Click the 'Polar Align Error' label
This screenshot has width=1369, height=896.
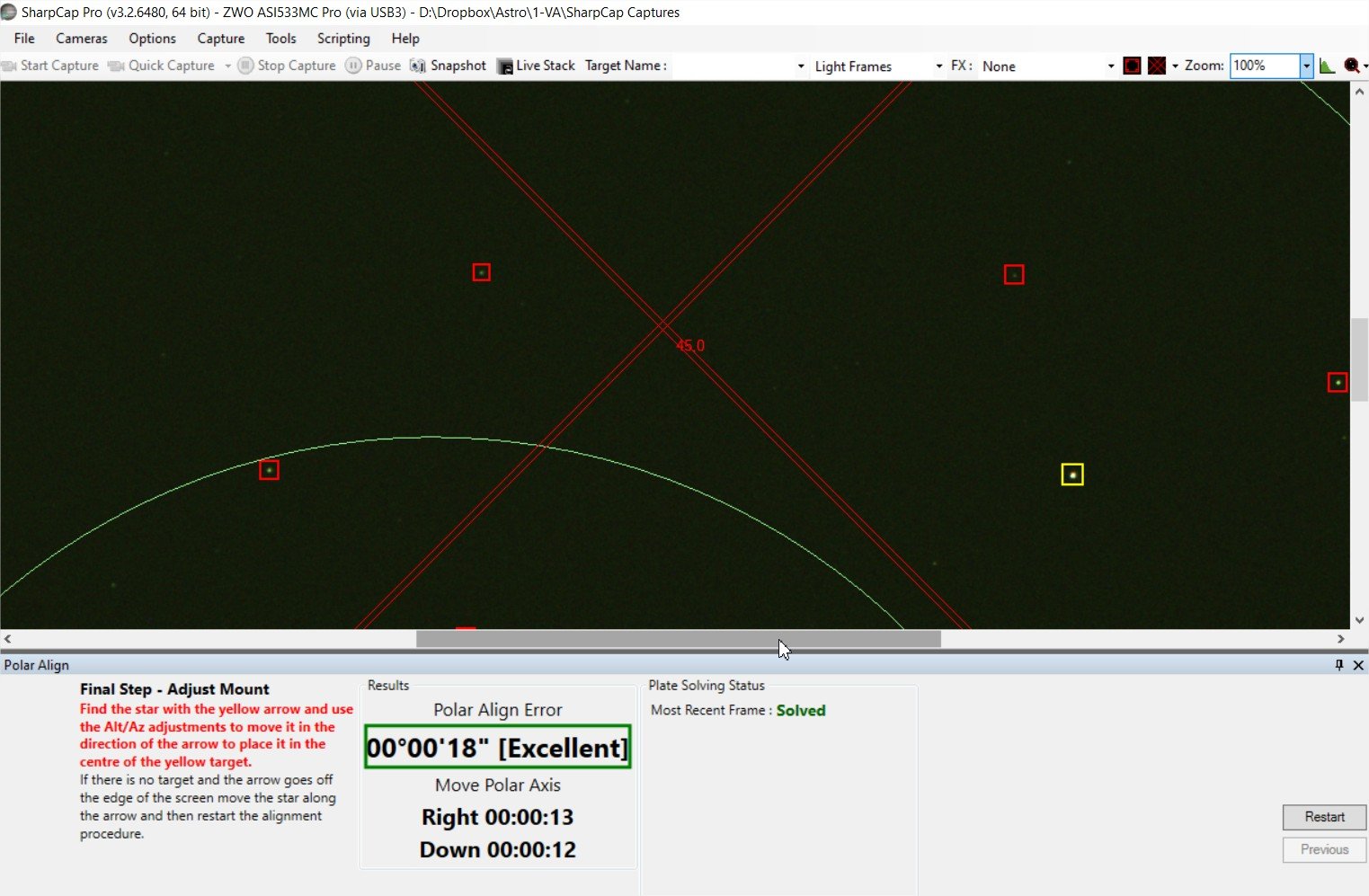point(498,710)
